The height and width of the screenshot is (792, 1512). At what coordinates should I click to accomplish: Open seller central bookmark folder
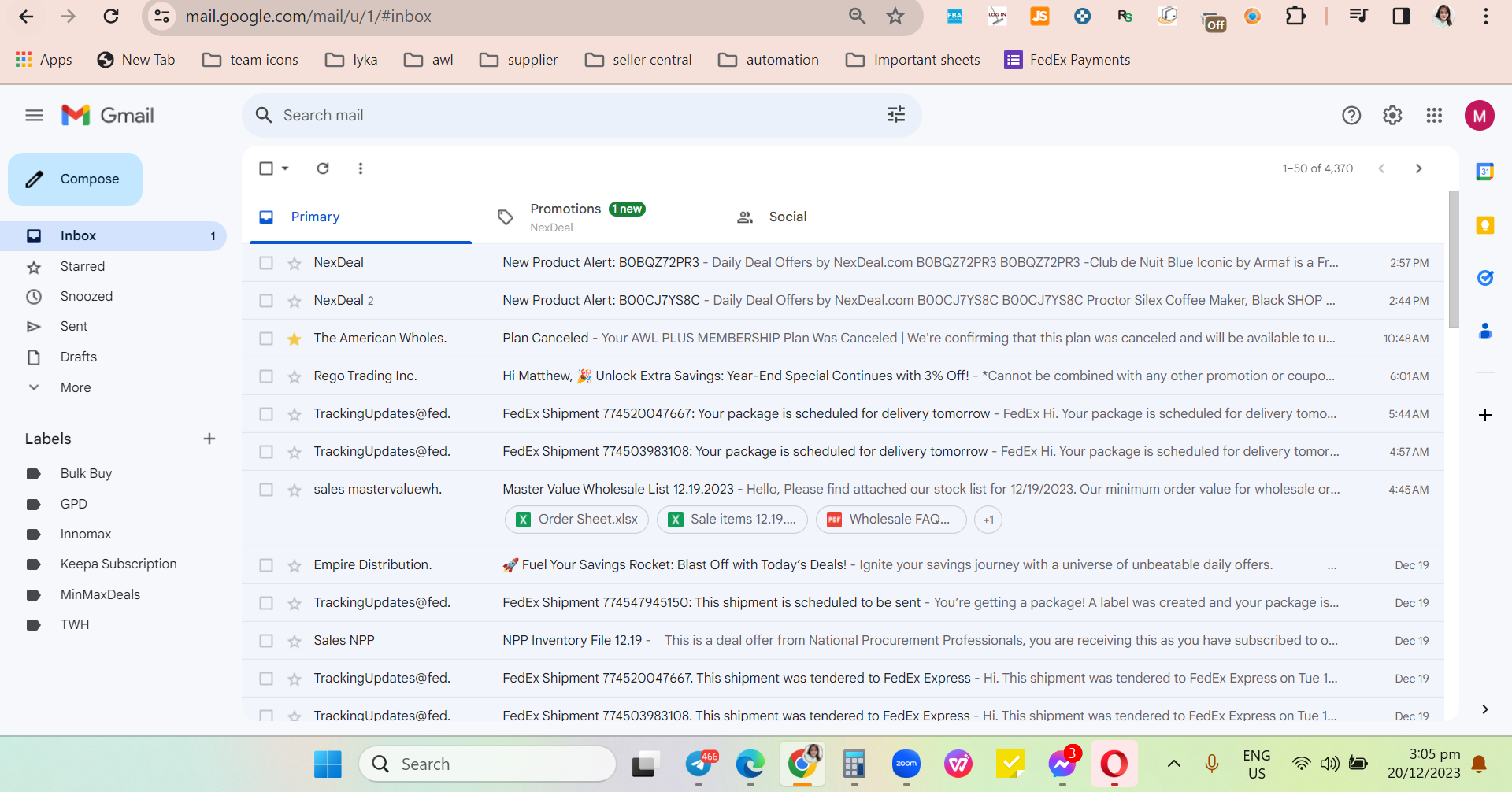point(639,60)
